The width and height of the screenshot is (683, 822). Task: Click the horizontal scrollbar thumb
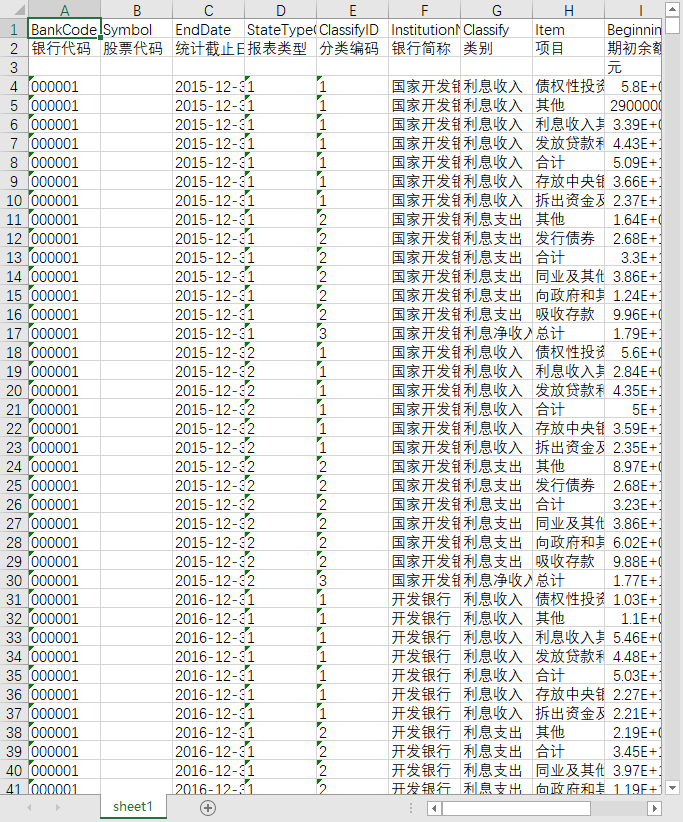pyautogui.click(x=516, y=808)
